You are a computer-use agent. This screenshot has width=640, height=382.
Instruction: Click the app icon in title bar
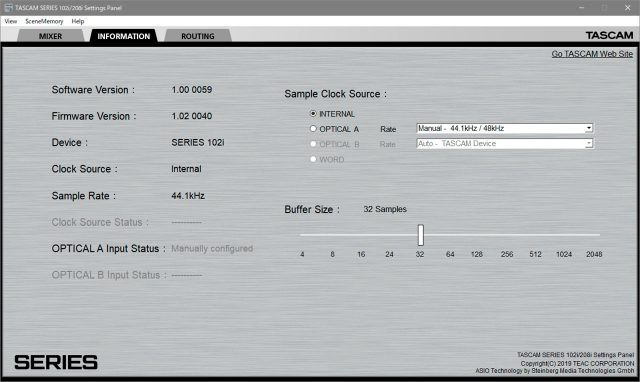click(8, 8)
